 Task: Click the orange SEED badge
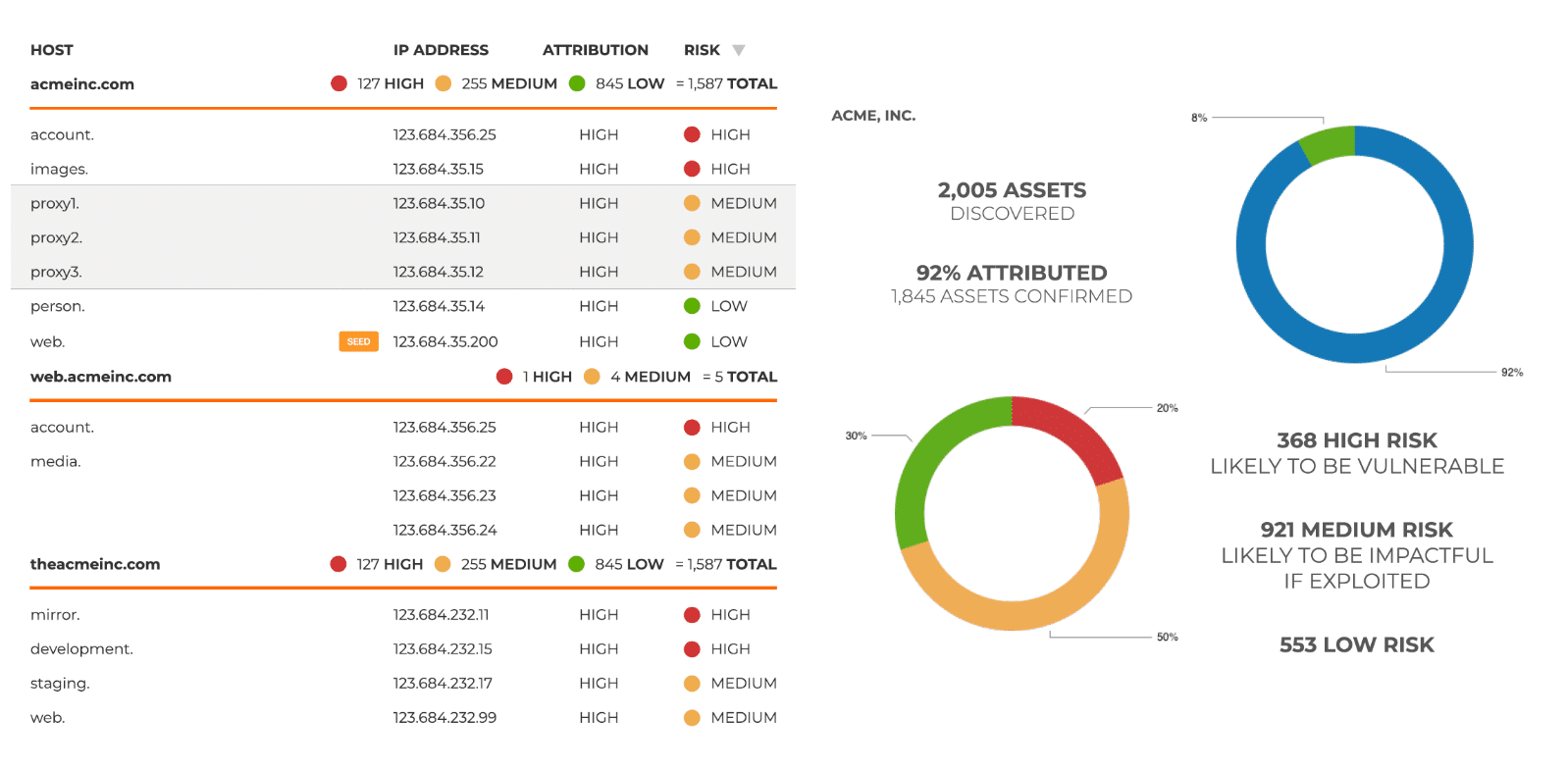358,341
